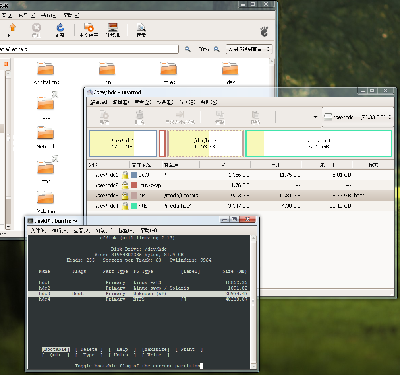400x375 pixels.
Task: Click inside the file manager location field
Action: pos(89,49)
